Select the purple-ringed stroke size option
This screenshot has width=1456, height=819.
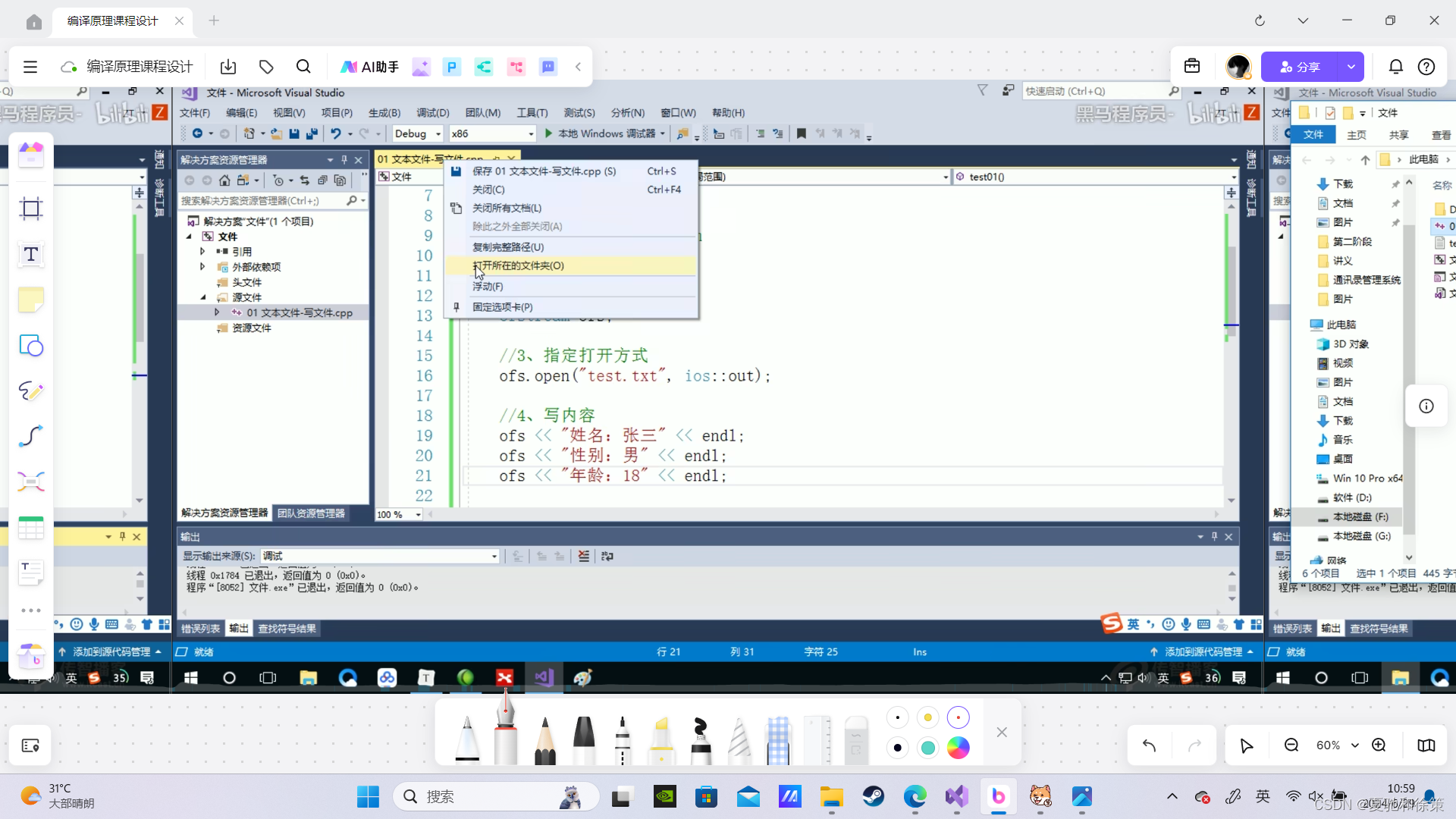959,717
